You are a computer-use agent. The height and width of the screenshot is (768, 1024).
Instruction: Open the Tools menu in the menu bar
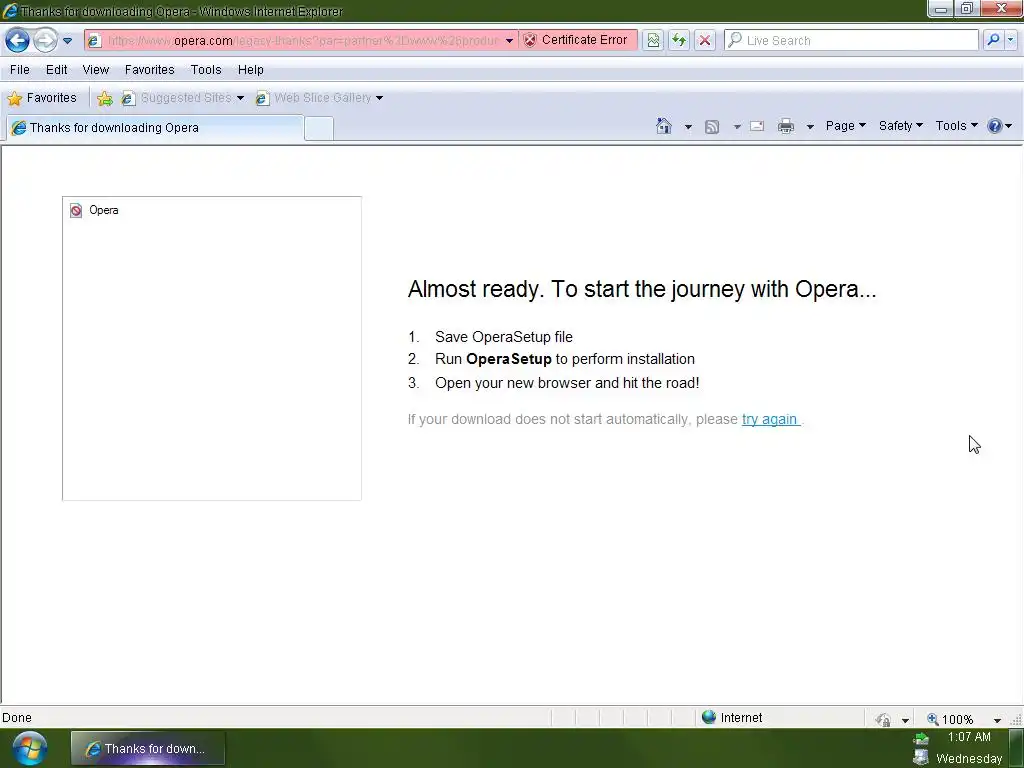click(206, 70)
